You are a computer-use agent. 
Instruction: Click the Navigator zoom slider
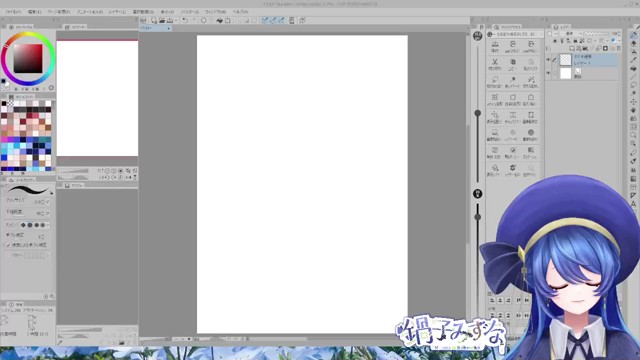coord(73,171)
